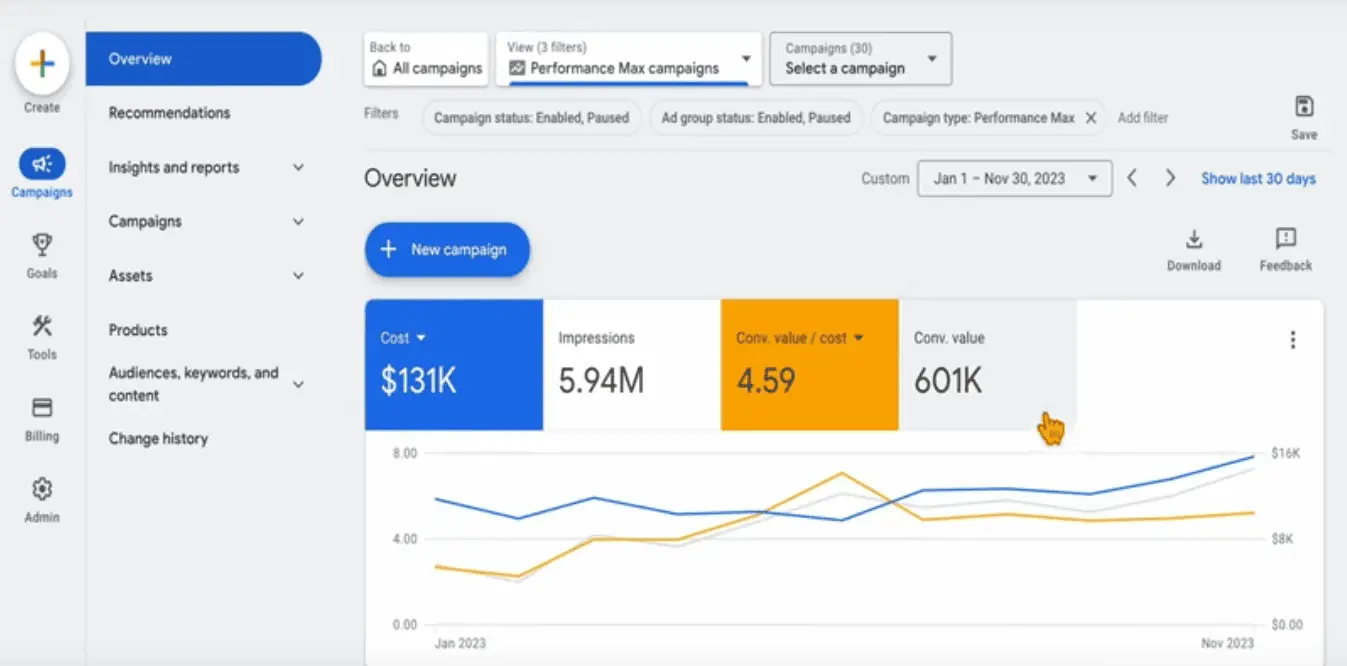Open the chart's three-dot more menu

pyautogui.click(x=1293, y=340)
